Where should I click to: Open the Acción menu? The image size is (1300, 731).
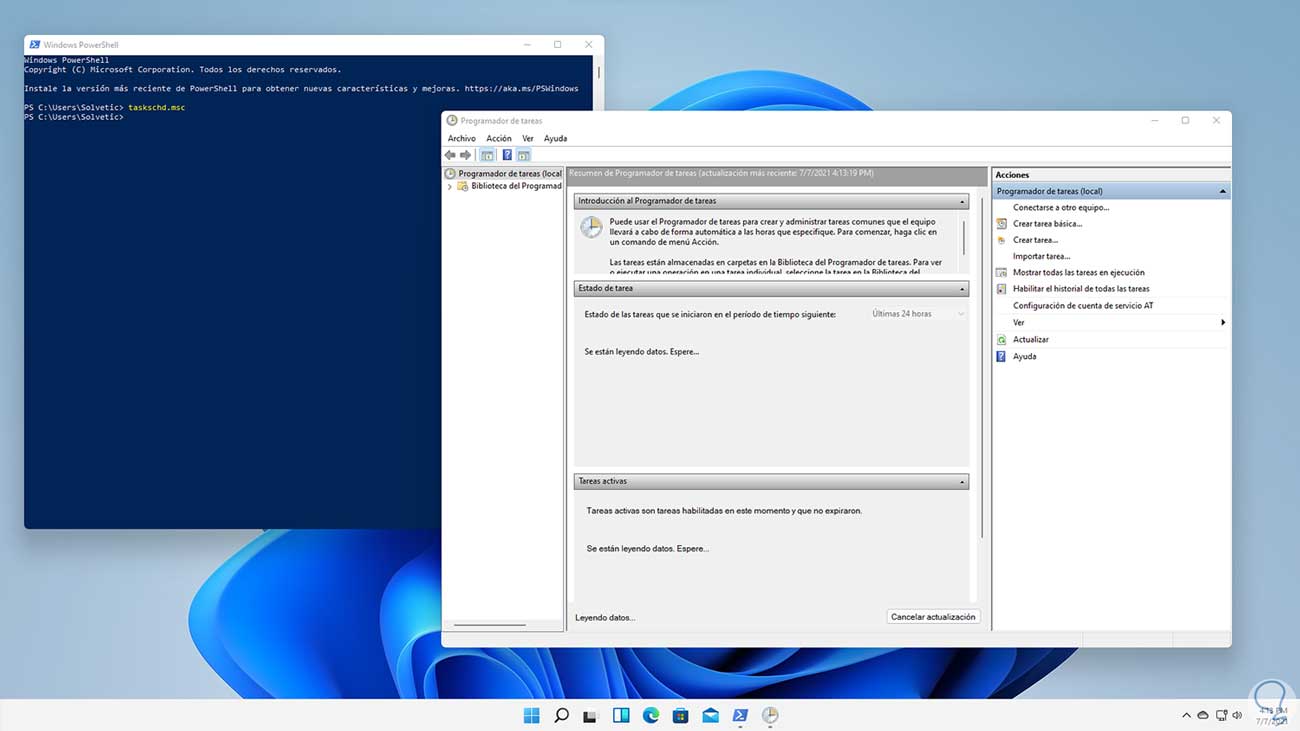tap(498, 138)
